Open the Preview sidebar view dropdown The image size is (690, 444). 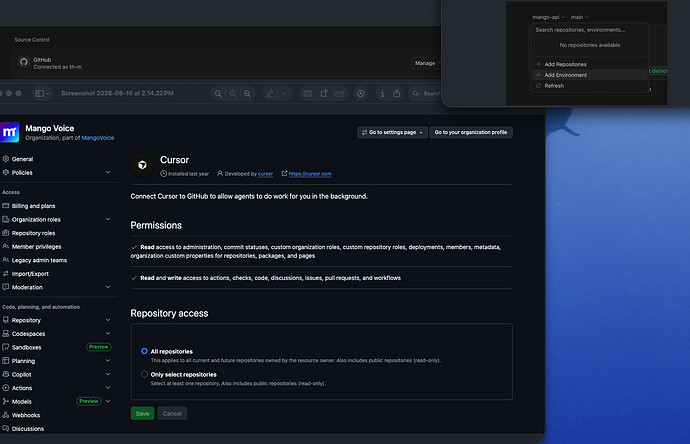pos(42,93)
